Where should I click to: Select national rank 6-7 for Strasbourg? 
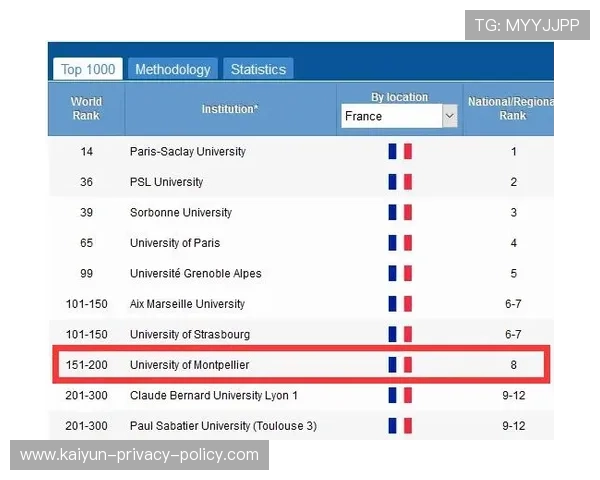click(513, 335)
